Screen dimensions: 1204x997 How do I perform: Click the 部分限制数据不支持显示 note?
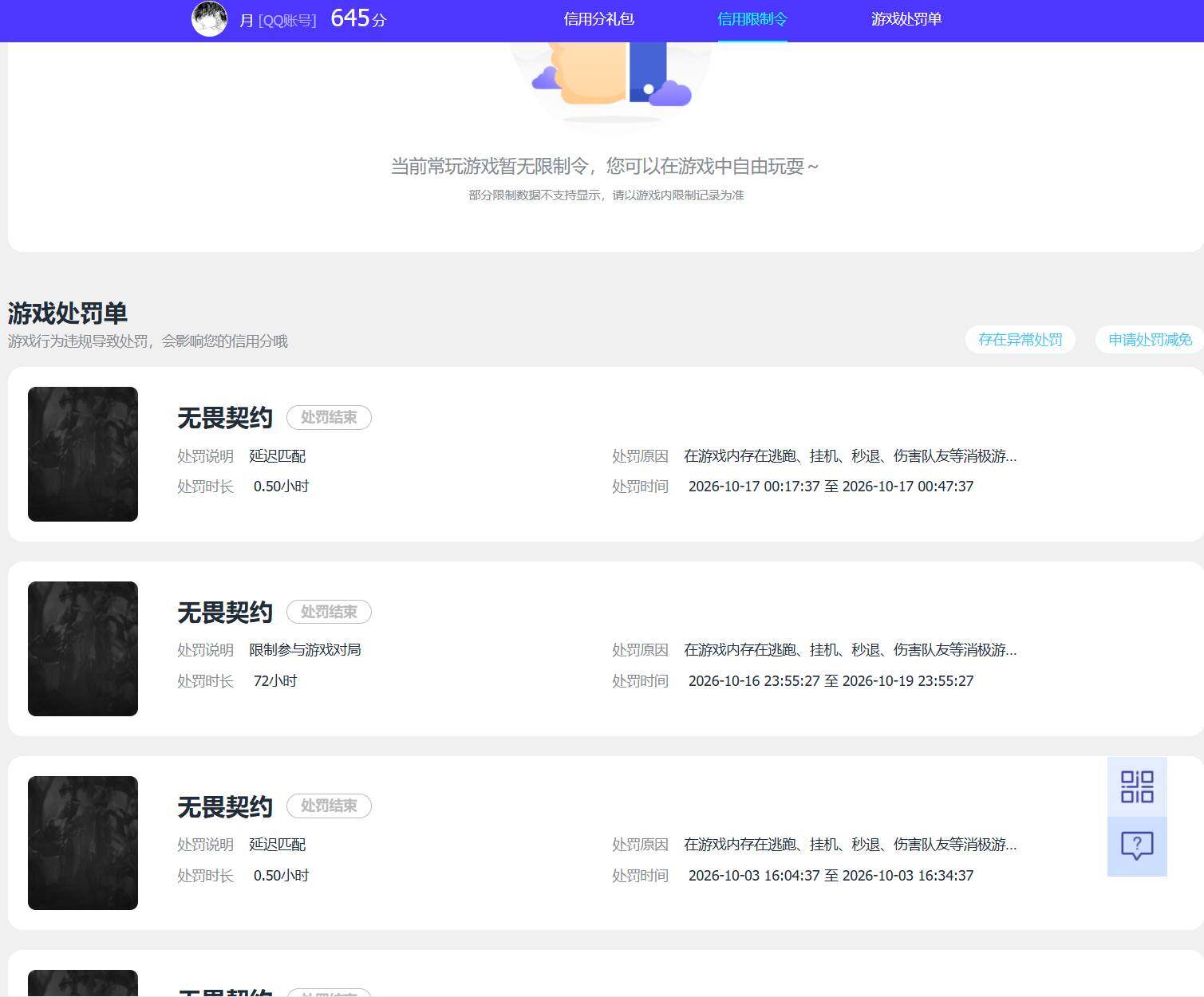coord(606,195)
